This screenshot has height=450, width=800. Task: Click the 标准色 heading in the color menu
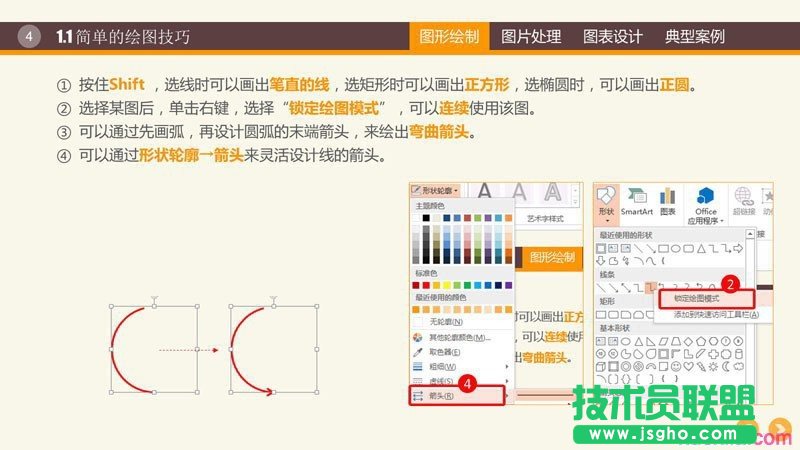click(426, 273)
